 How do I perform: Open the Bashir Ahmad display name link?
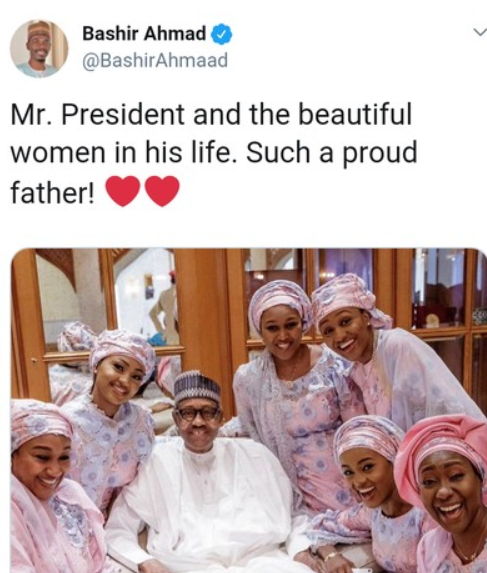point(144,34)
